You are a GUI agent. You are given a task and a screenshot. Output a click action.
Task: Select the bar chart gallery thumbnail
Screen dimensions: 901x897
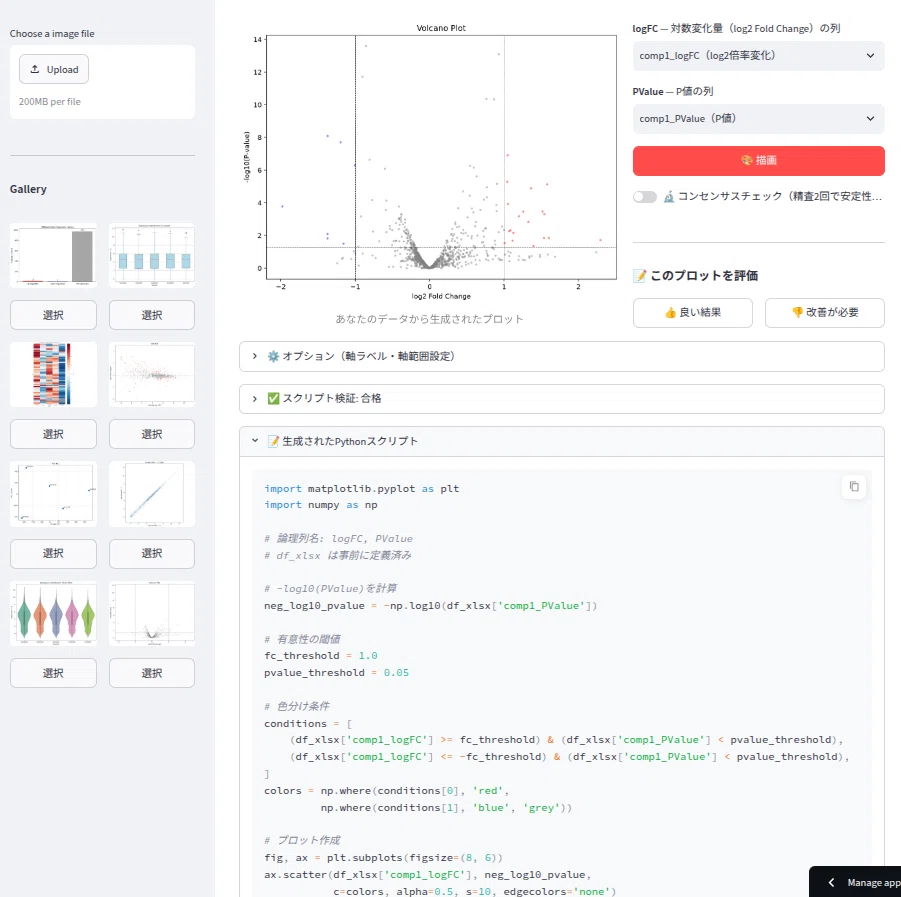[53, 255]
